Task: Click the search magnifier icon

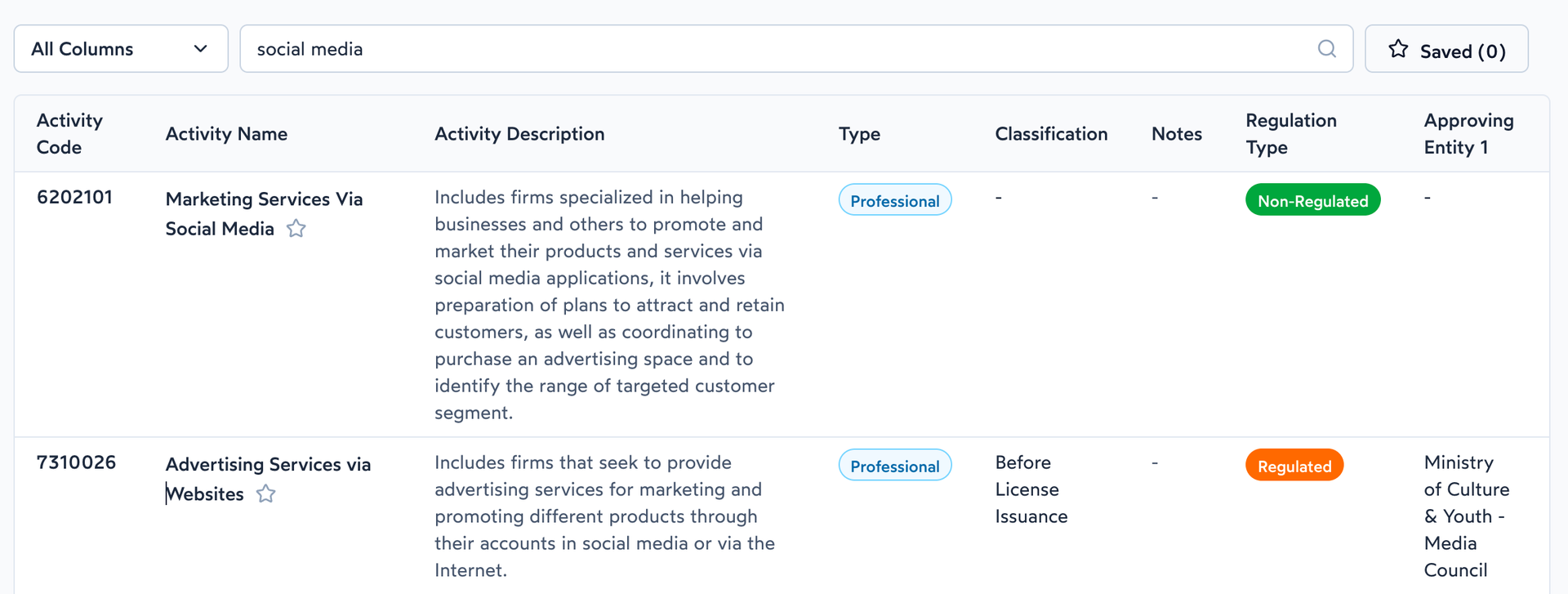Action: click(1327, 49)
